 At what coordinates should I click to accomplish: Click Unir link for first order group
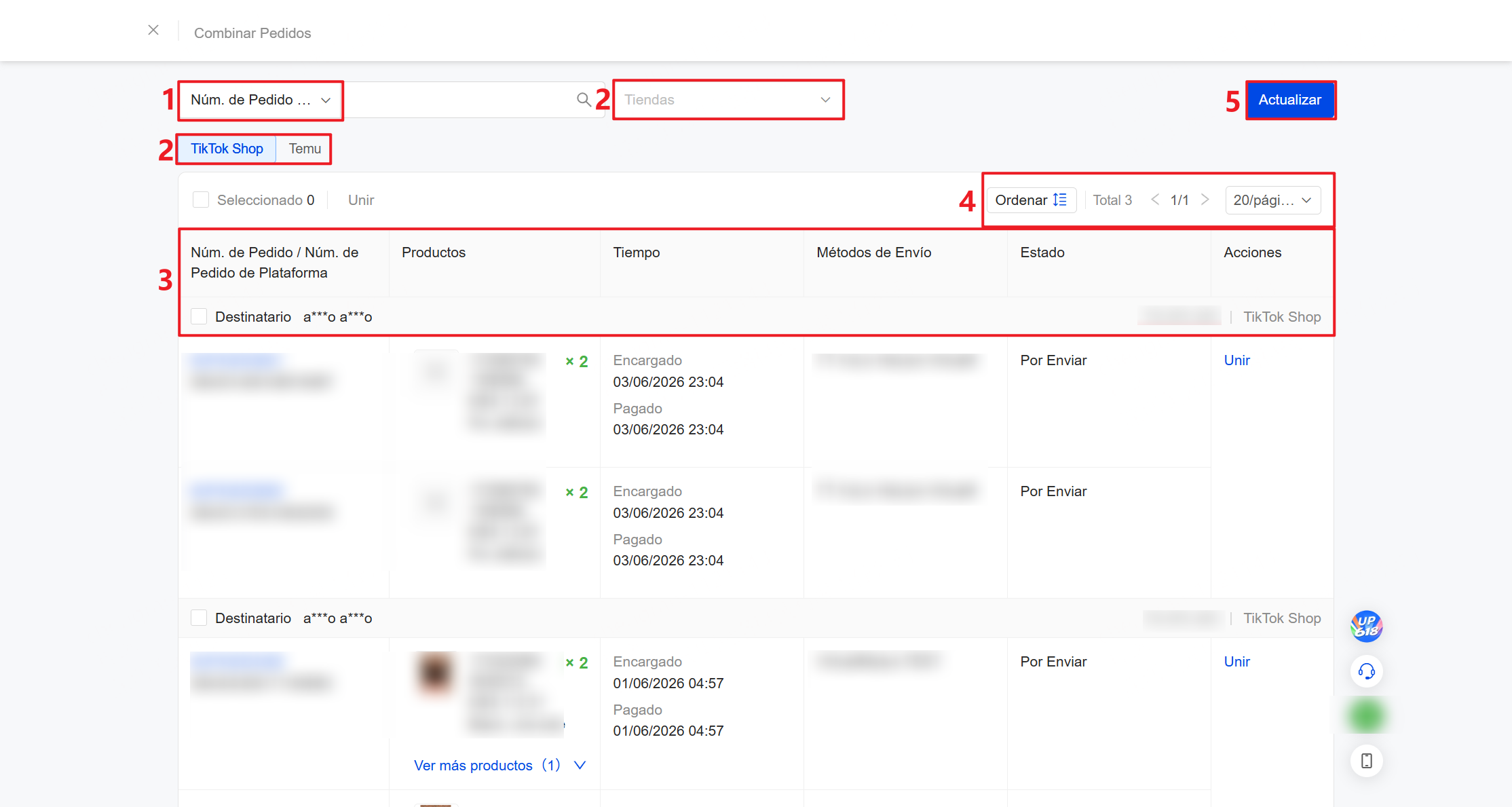pyautogui.click(x=1236, y=360)
